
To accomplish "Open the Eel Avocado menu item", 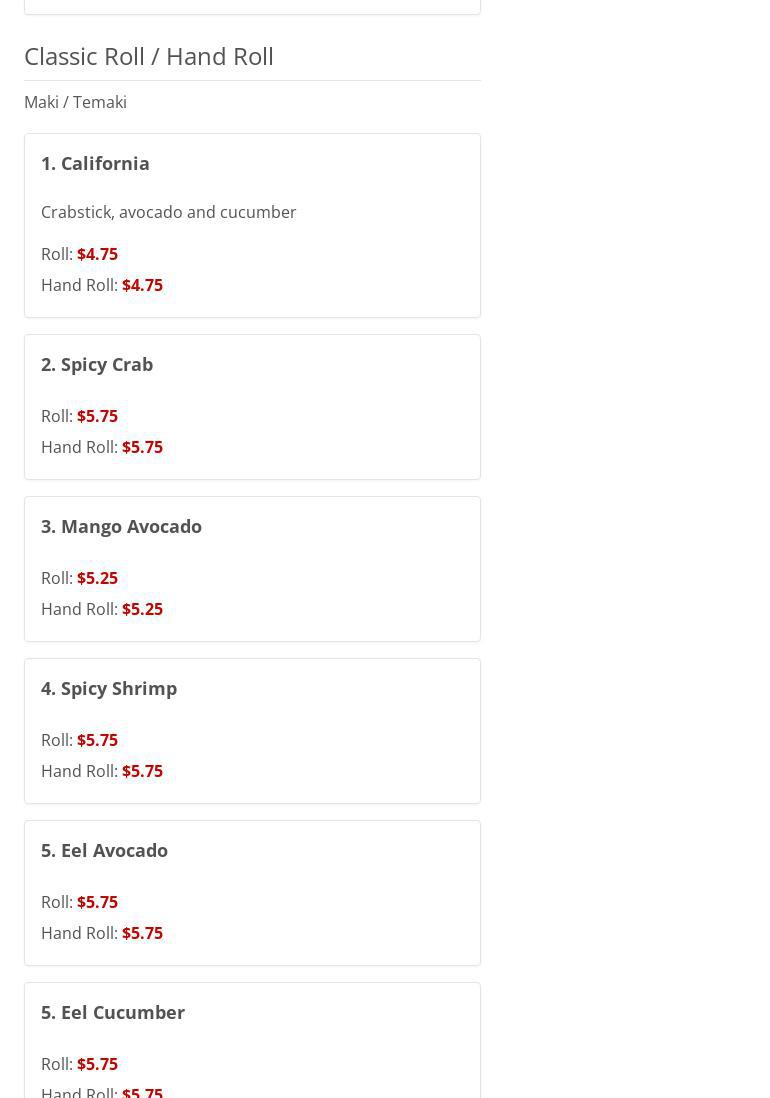I will [x=104, y=850].
